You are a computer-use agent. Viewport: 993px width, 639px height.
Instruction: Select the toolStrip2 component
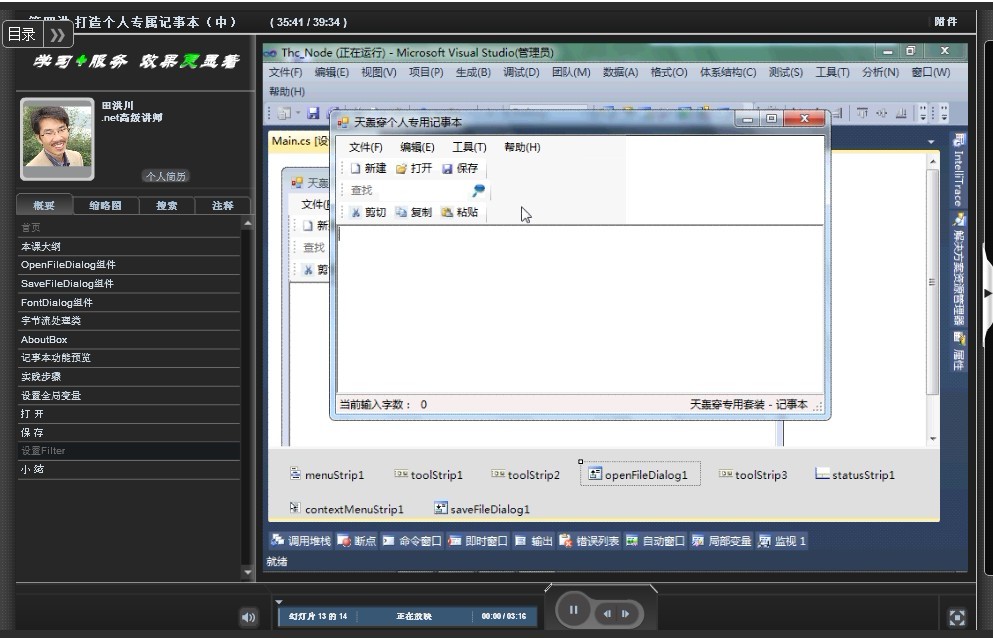[x=526, y=474]
